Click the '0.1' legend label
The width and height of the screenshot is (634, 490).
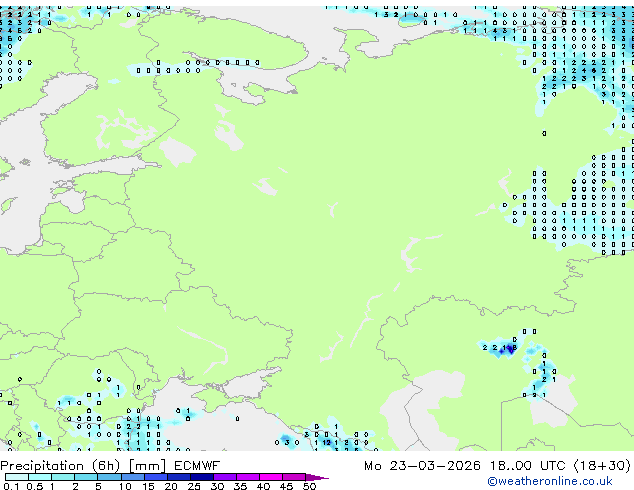(x=11, y=486)
